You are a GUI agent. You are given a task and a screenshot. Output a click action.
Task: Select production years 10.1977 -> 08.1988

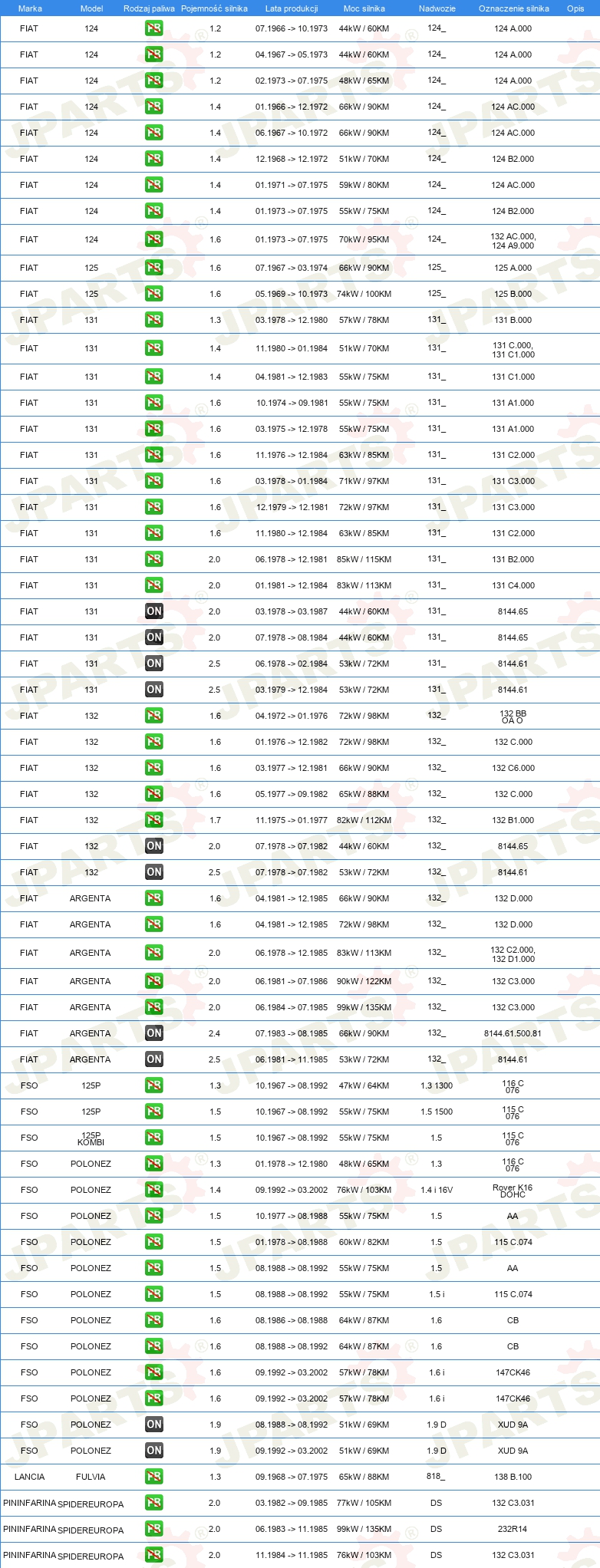click(x=292, y=1216)
